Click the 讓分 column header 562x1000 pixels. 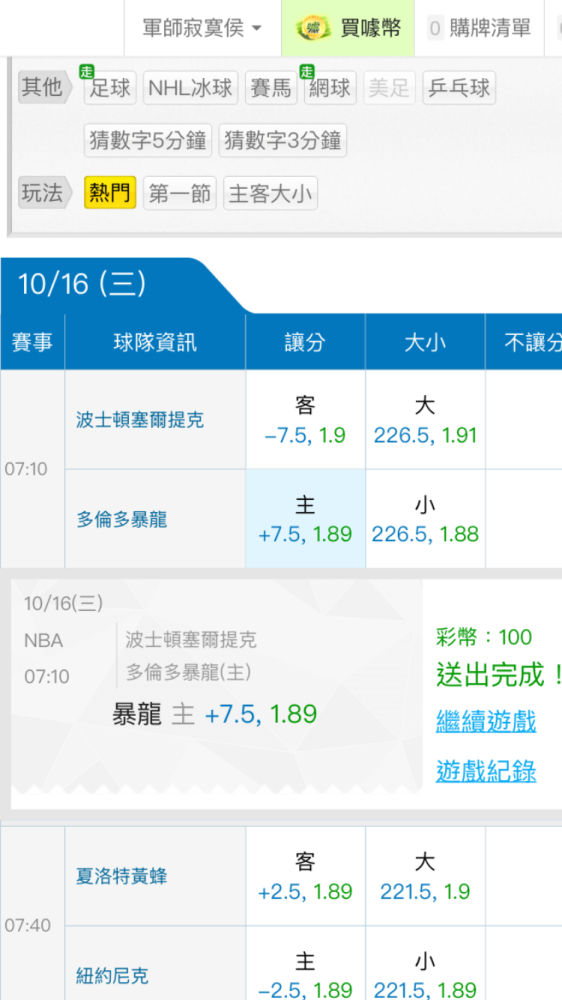[306, 342]
